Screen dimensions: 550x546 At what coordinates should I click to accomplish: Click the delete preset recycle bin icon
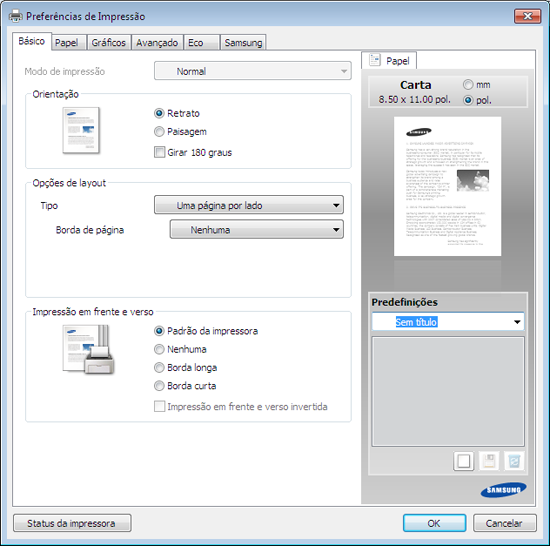514,461
